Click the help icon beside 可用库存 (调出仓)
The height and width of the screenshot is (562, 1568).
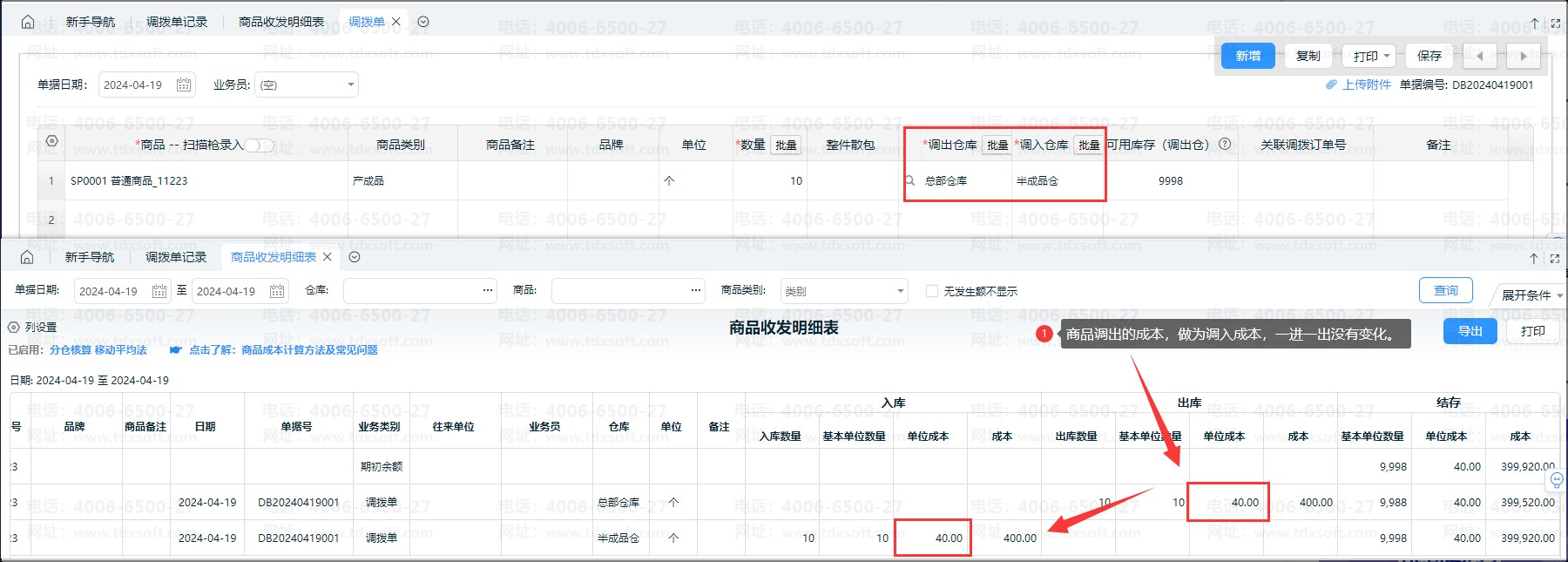1225,144
